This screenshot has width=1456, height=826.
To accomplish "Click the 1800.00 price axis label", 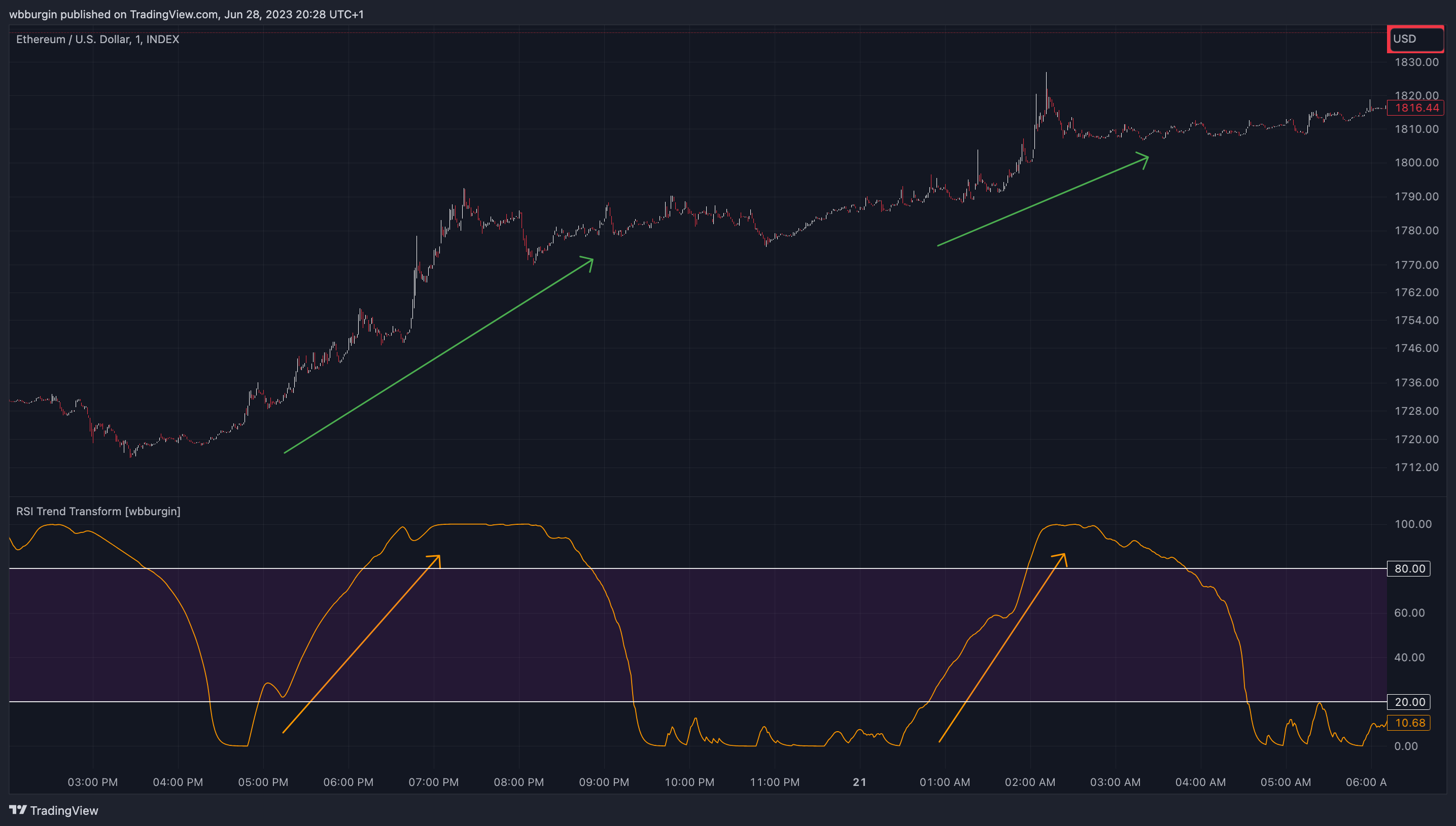I will (1416, 163).
